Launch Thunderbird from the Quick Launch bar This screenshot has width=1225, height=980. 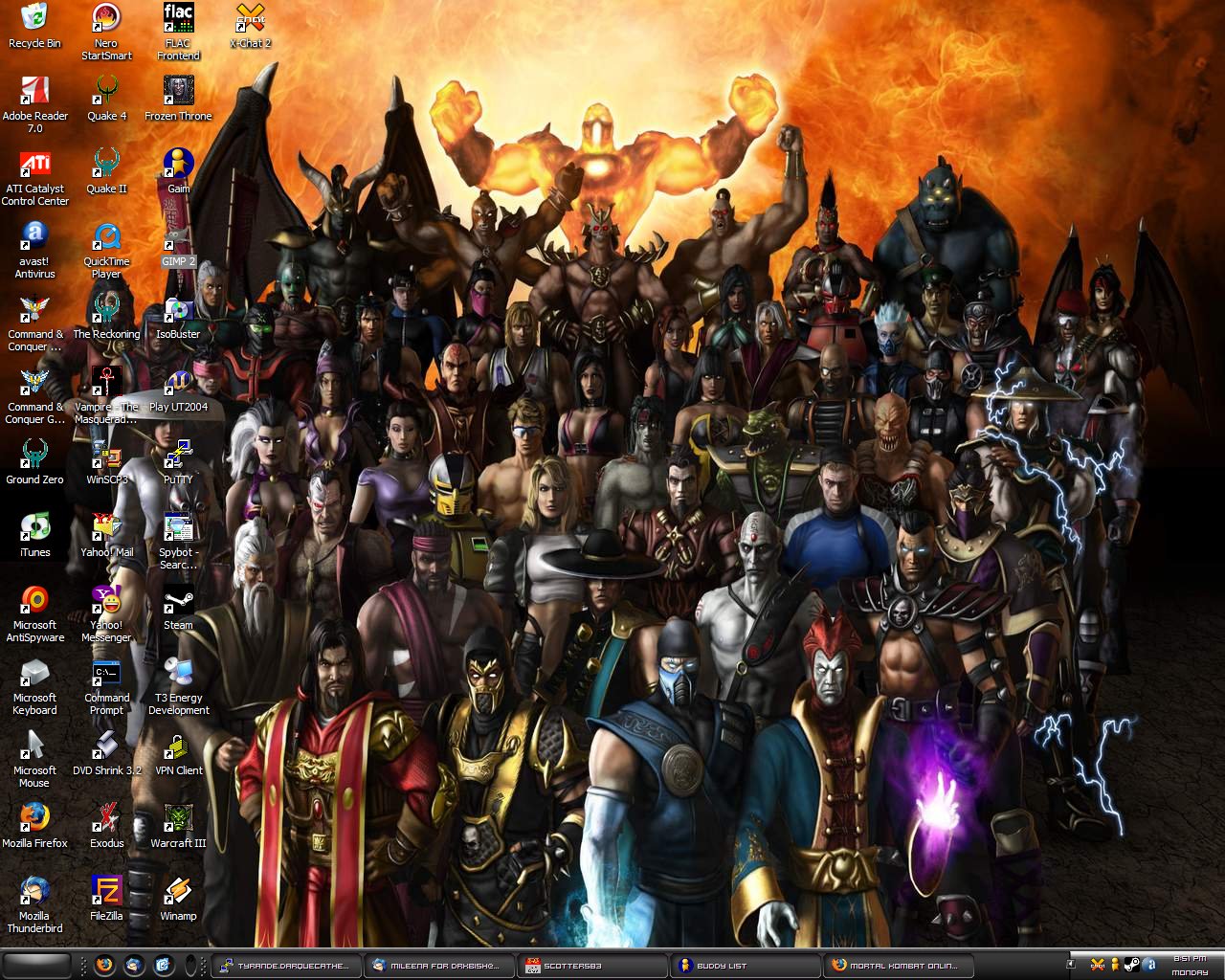coord(134,965)
